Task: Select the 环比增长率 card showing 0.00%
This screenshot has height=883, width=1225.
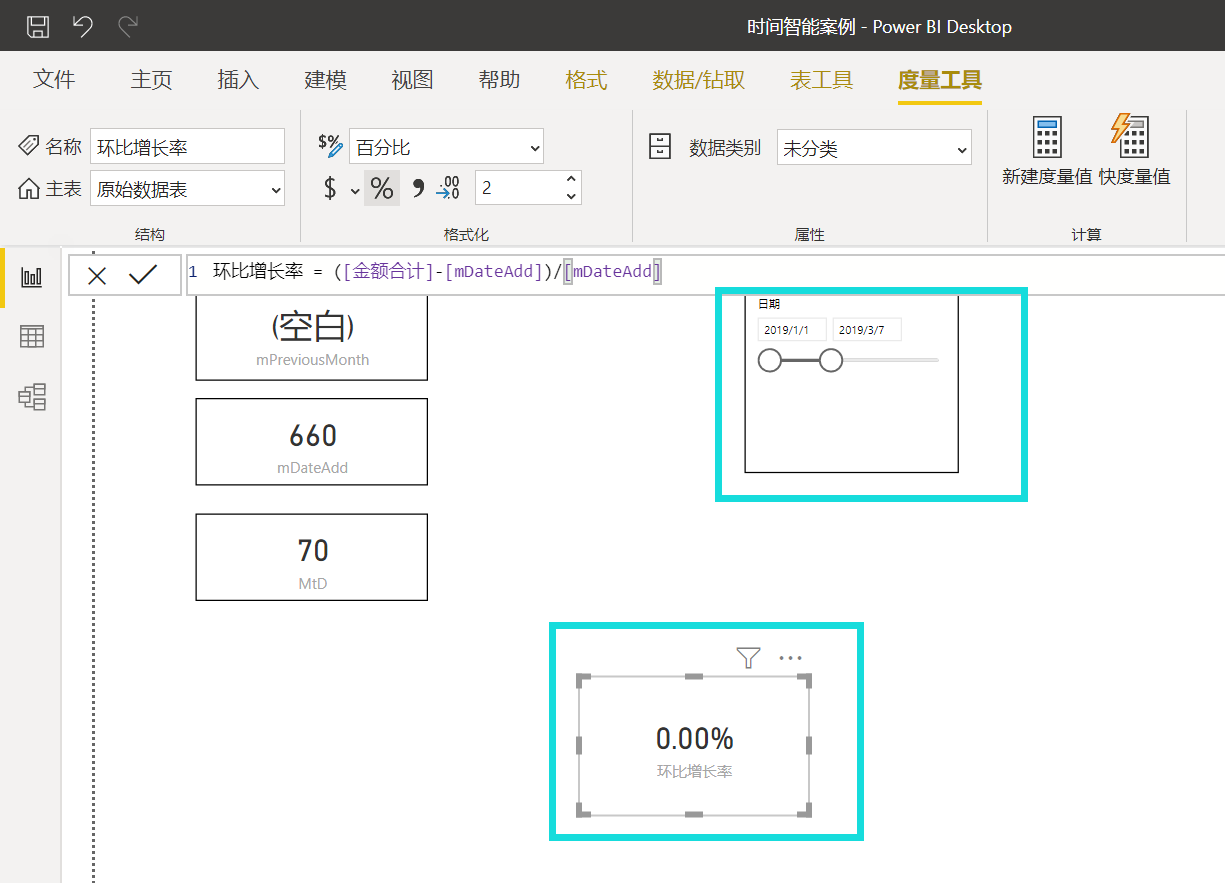Action: coord(694,746)
